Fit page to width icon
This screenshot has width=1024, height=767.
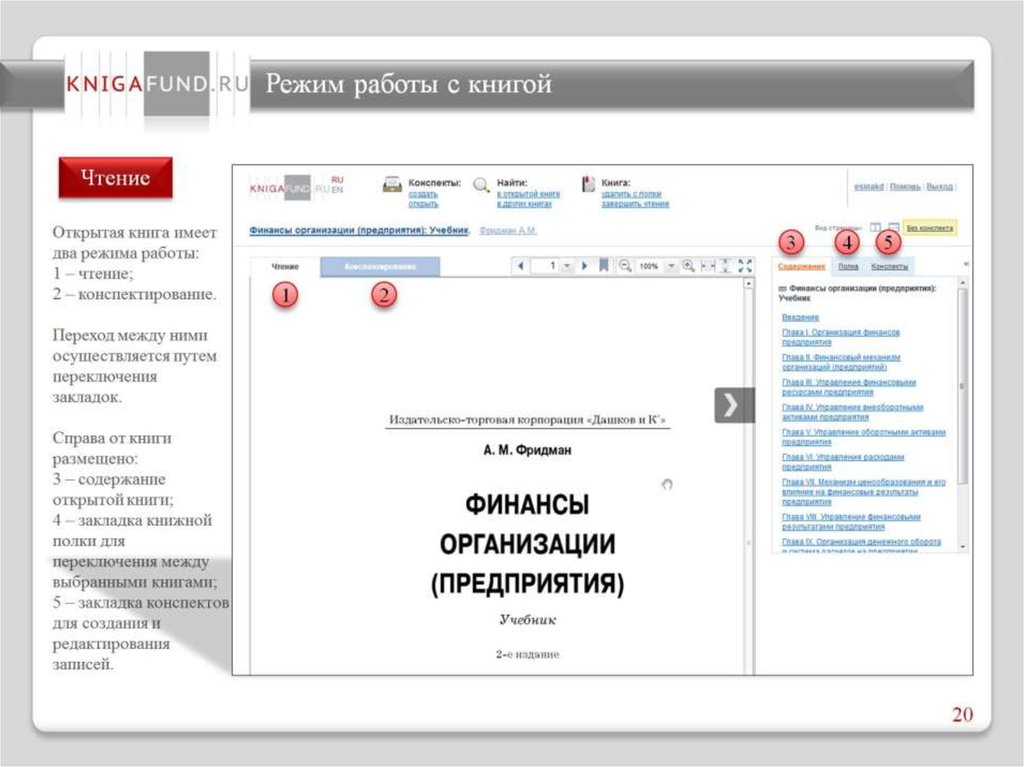[x=707, y=266]
